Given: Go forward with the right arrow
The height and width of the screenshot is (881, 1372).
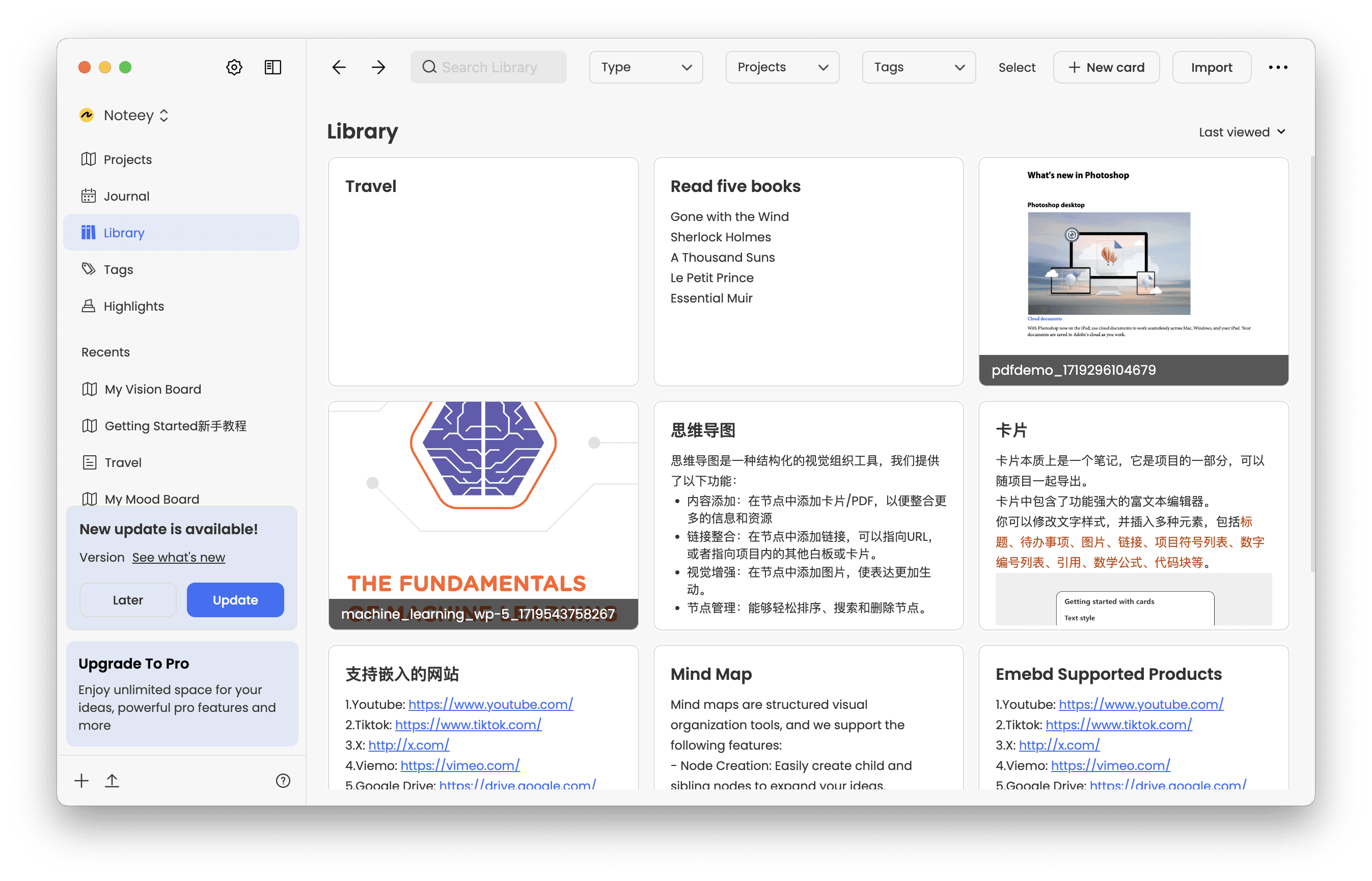Looking at the screenshot, I should coord(378,67).
